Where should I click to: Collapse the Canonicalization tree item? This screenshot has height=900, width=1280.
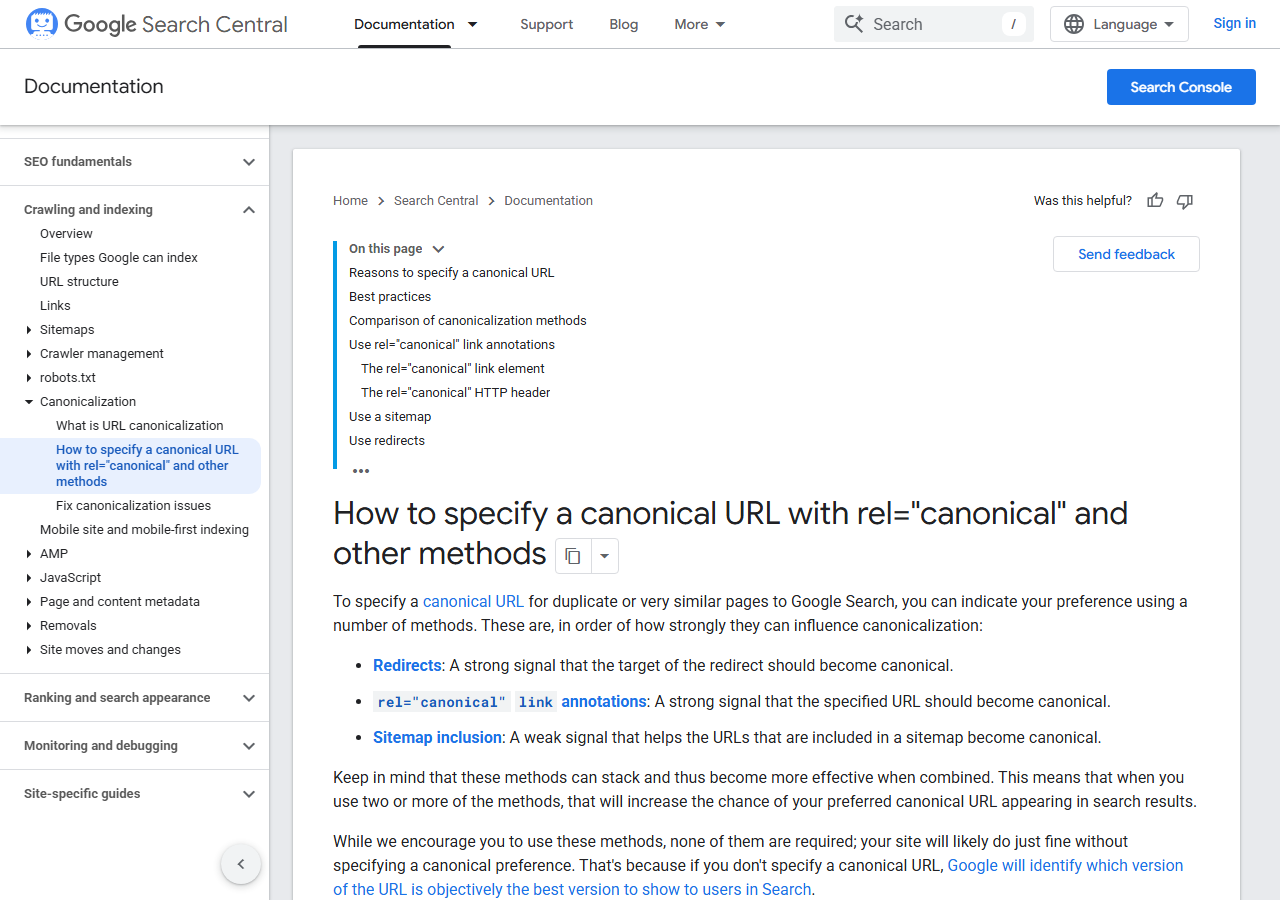(29, 402)
